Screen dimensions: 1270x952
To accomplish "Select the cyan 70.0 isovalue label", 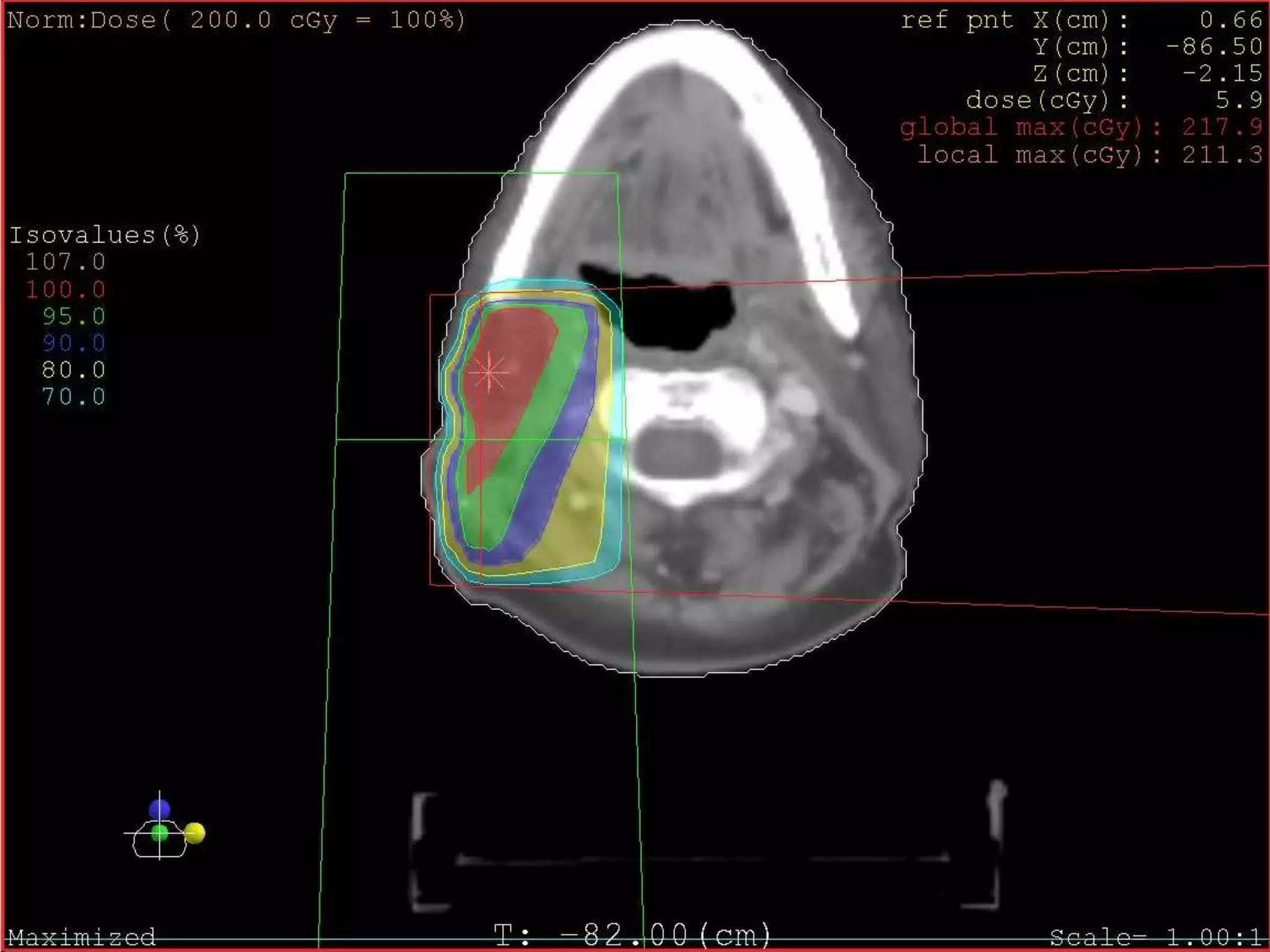I will pos(74,397).
